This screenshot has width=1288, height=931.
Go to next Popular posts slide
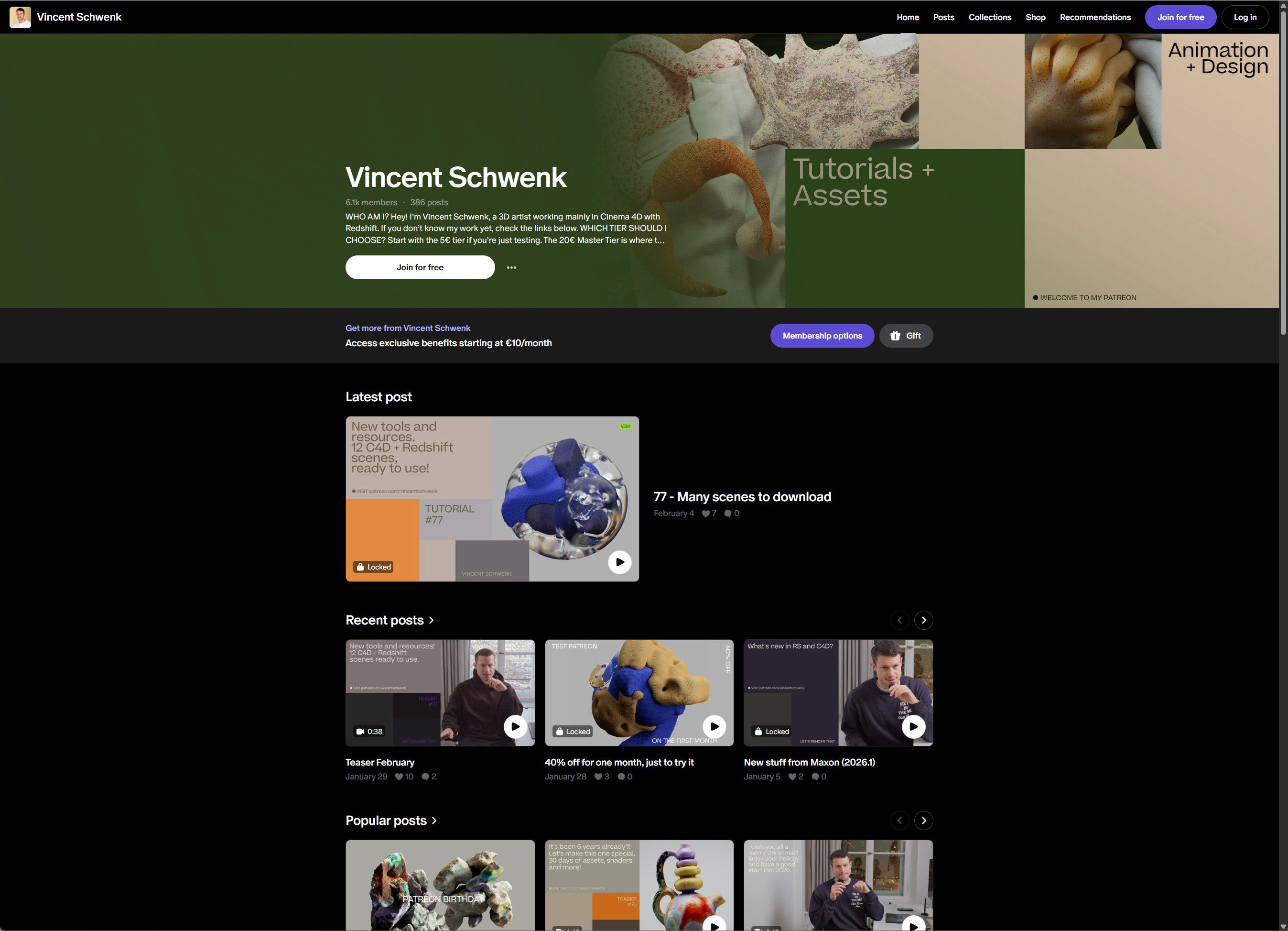923,820
